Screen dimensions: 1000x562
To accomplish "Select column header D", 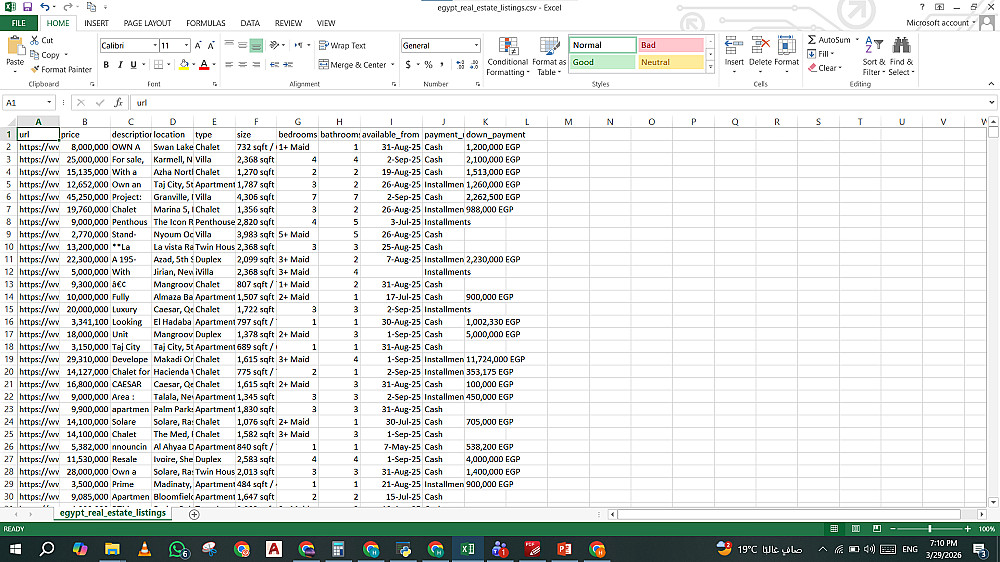I will point(172,122).
